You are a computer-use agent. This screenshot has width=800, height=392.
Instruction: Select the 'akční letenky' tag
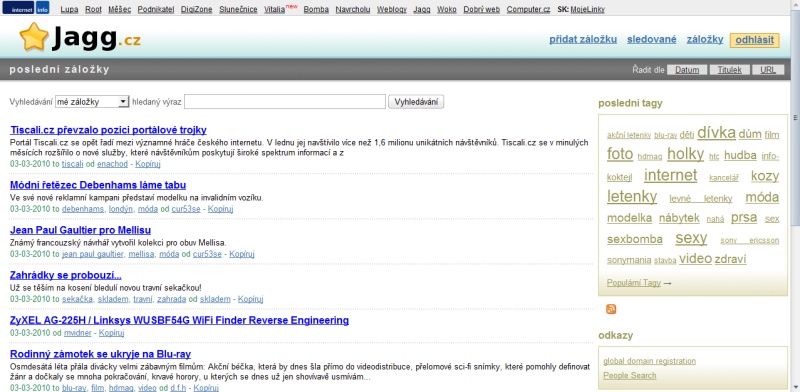[x=629, y=135]
